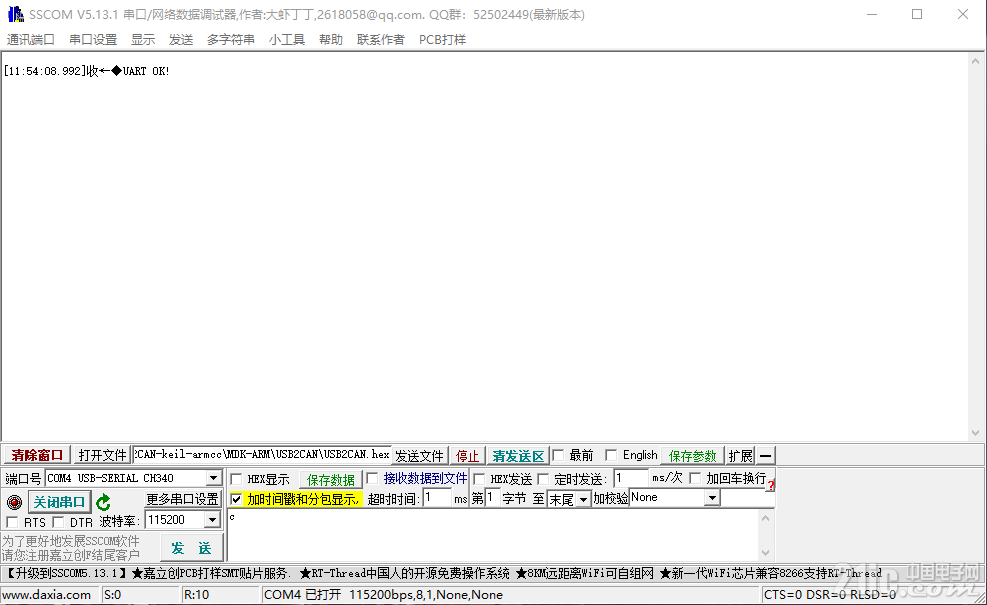
Task: Click the CTS=0 DSR=0 RLSD=0 status text
Action: [x=830, y=595]
